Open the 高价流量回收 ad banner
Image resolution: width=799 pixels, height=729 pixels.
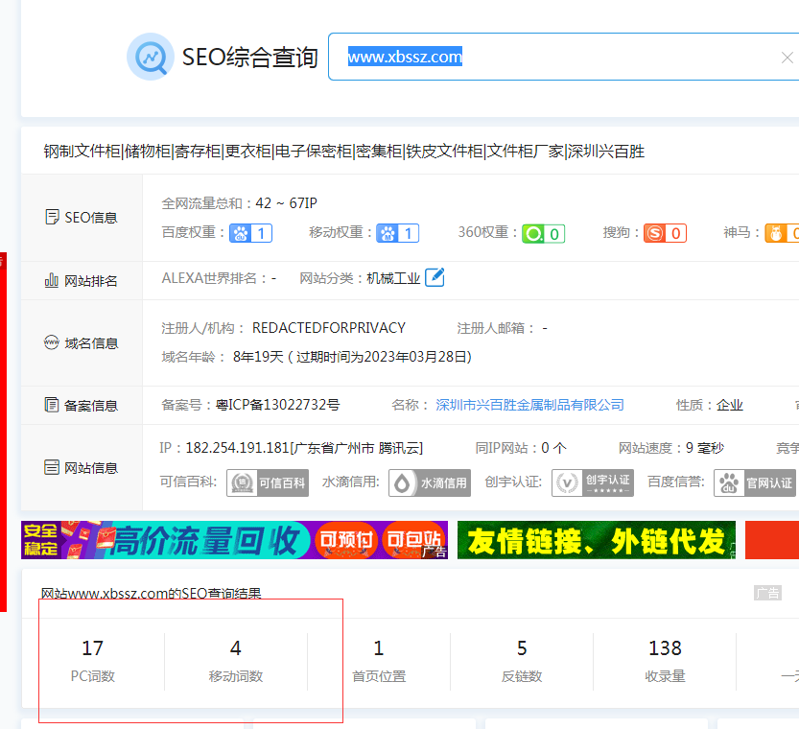coord(234,541)
